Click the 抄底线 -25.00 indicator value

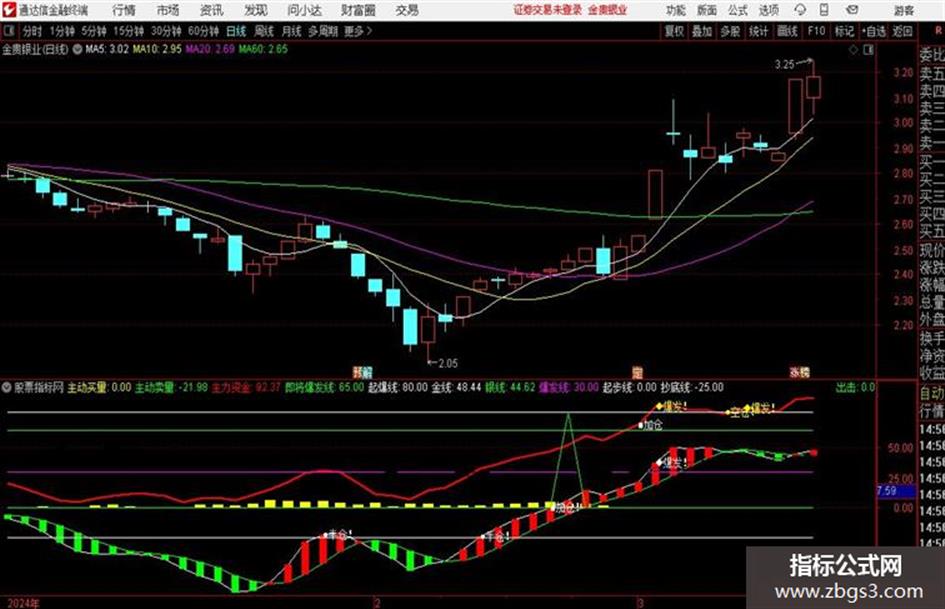point(692,387)
